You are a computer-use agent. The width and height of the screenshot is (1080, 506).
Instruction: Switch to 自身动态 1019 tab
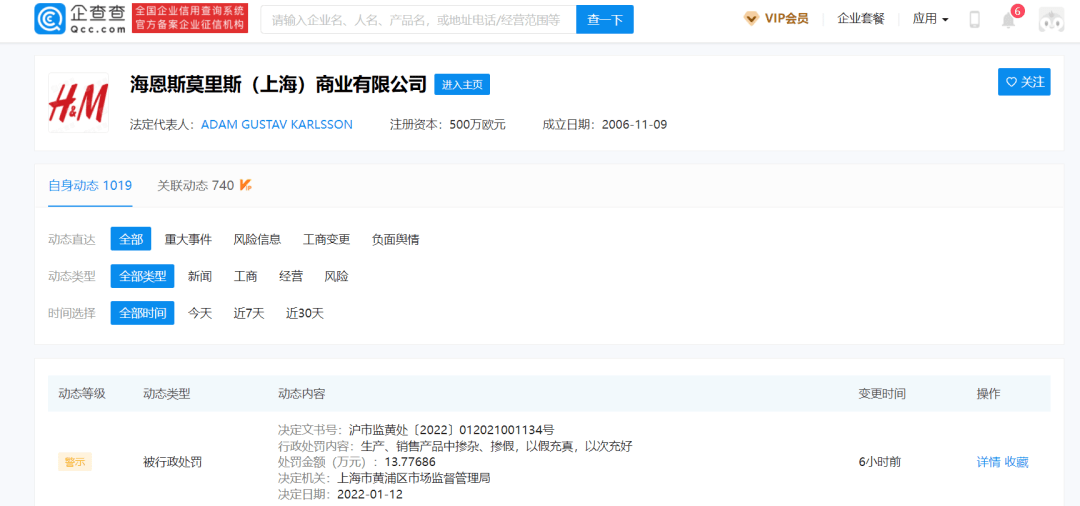[x=90, y=185]
